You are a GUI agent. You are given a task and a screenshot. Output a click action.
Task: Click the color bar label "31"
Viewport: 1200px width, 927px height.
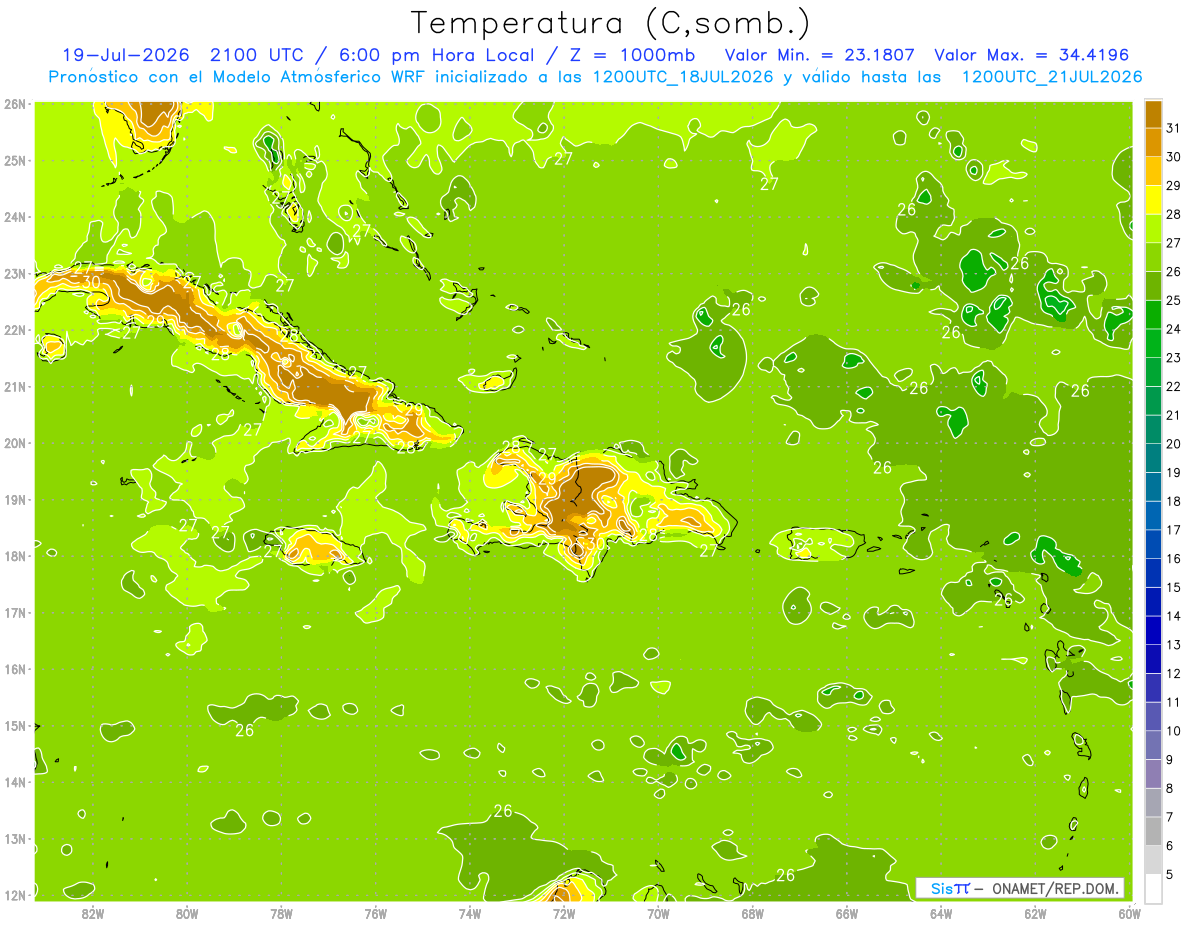coord(1174,128)
